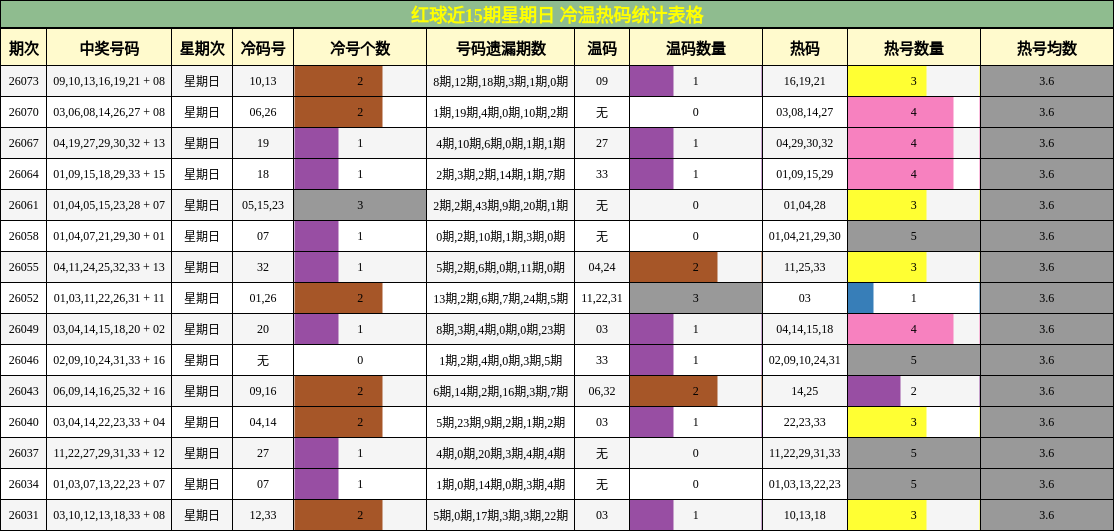Click winning numbers 04,19,27,29,30,32 + 13

(109, 143)
